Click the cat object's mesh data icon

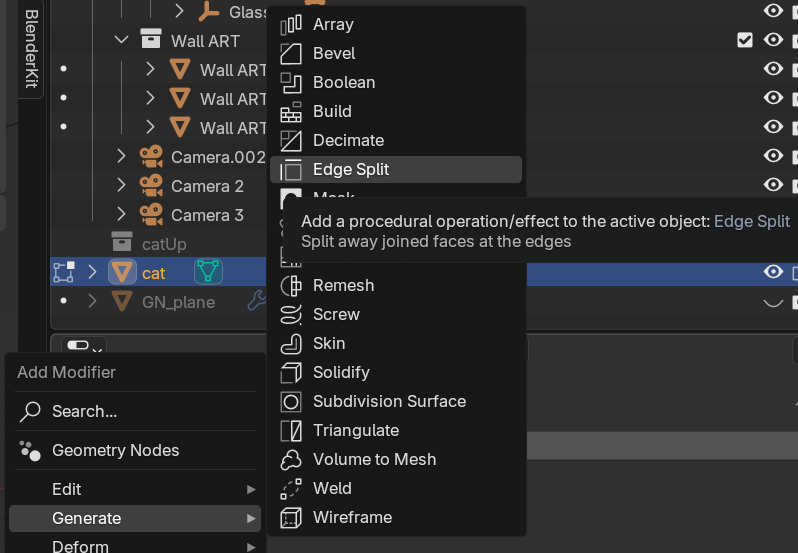tap(208, 272)
